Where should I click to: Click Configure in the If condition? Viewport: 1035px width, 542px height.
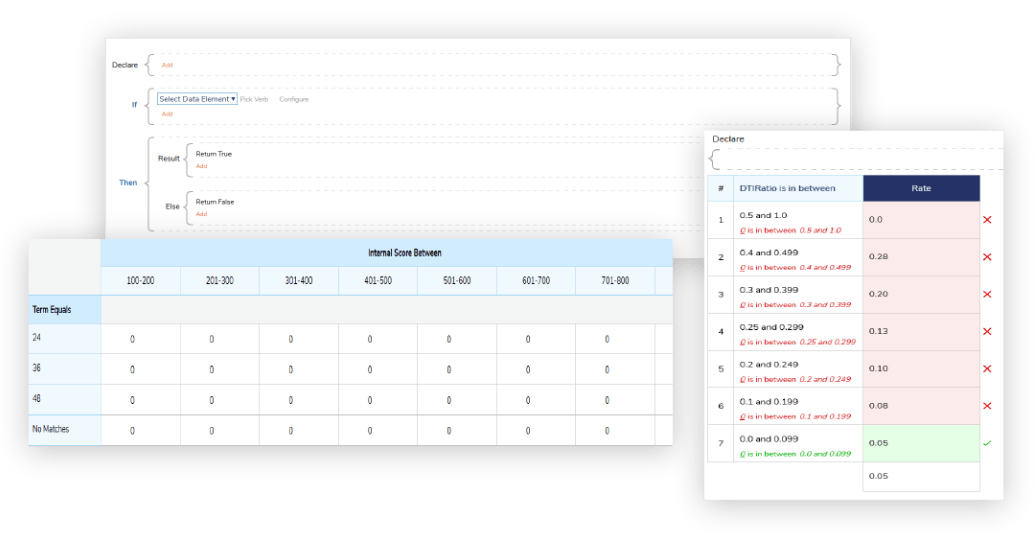(294, 99)
